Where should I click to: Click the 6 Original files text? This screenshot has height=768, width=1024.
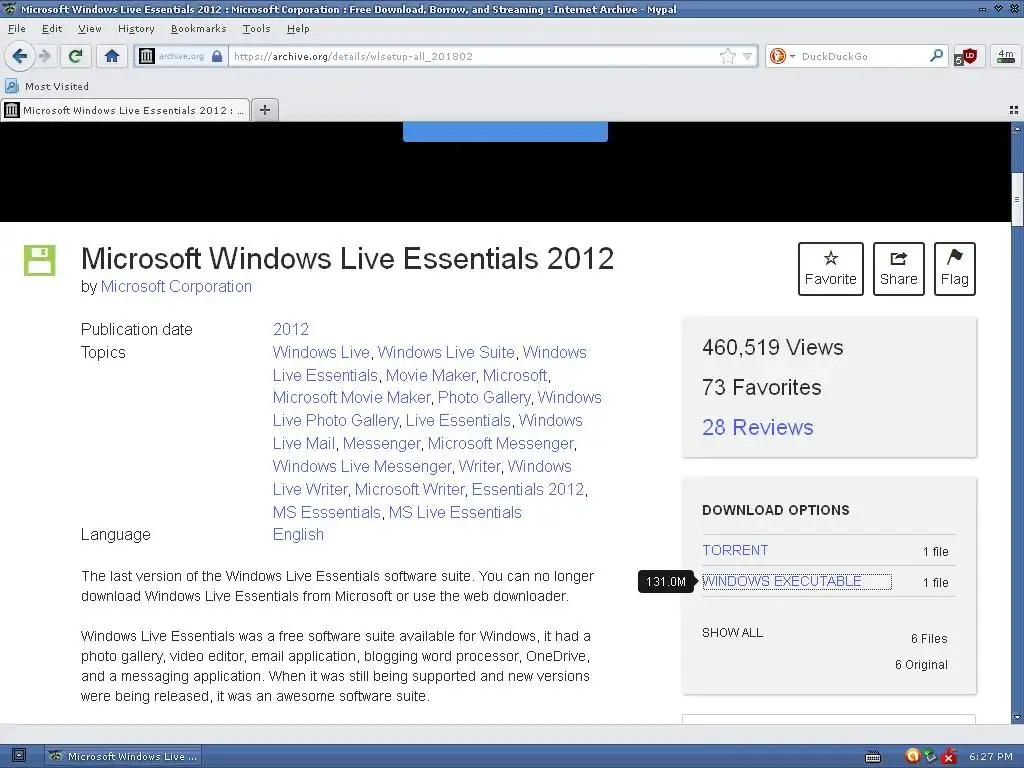tap(921, 664)
